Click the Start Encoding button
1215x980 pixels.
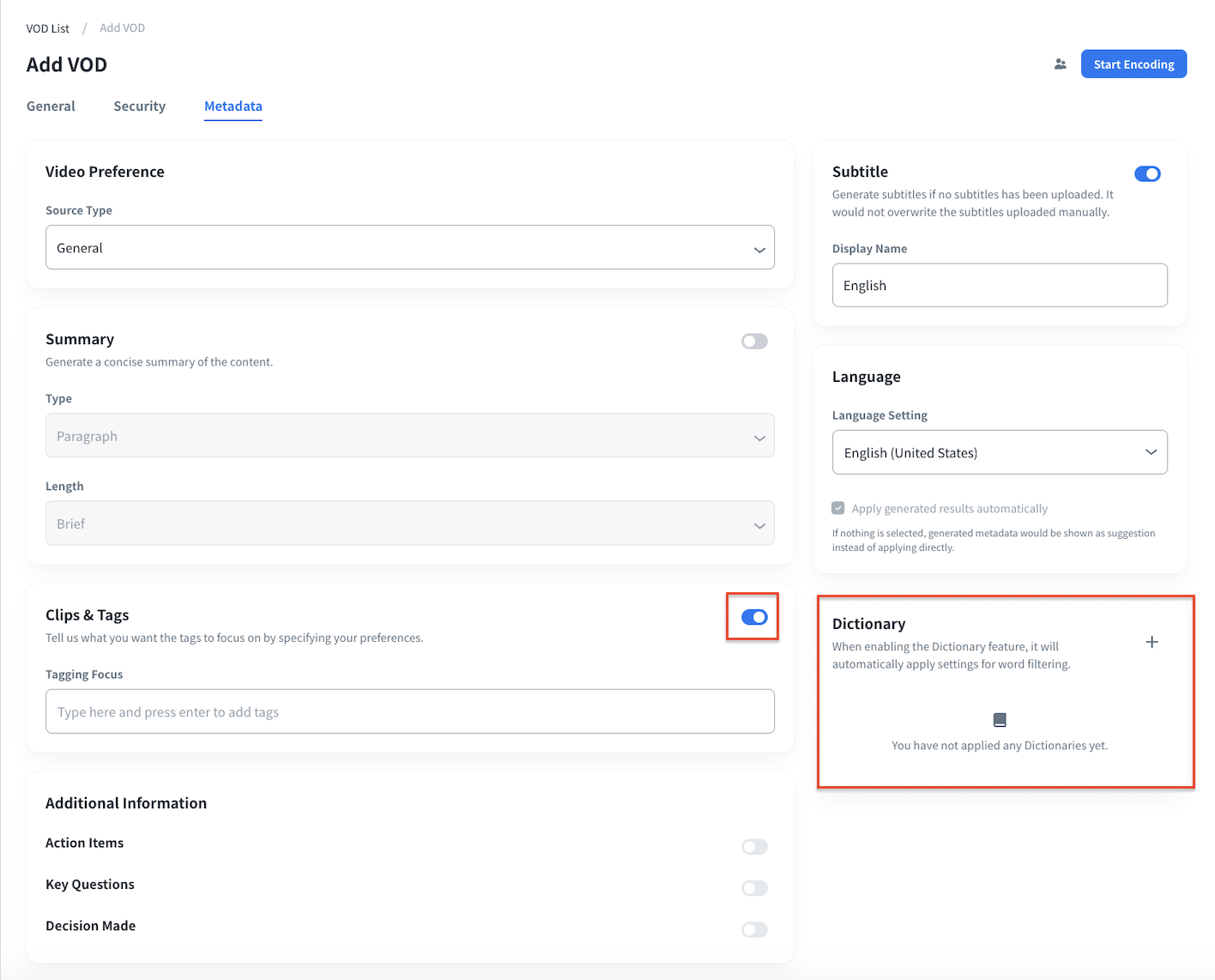pyautogui.click(x=1133, y=64)
